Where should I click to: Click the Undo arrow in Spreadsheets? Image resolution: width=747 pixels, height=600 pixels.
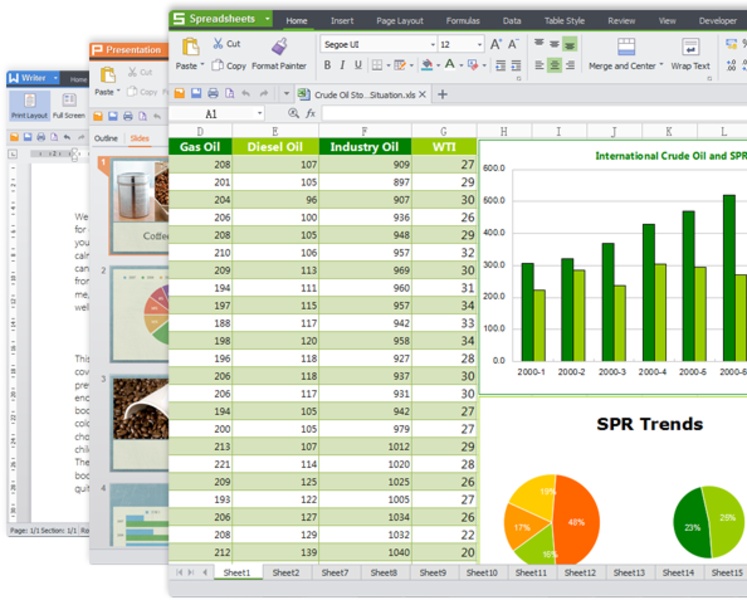[x=246, y=93]
